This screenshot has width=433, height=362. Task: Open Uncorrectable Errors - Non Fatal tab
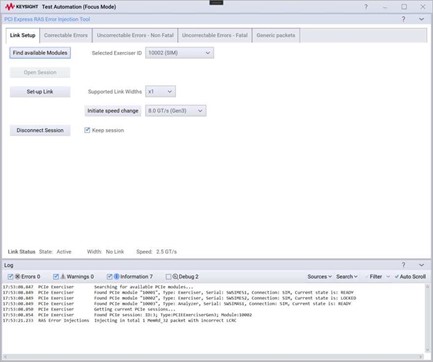135,35
